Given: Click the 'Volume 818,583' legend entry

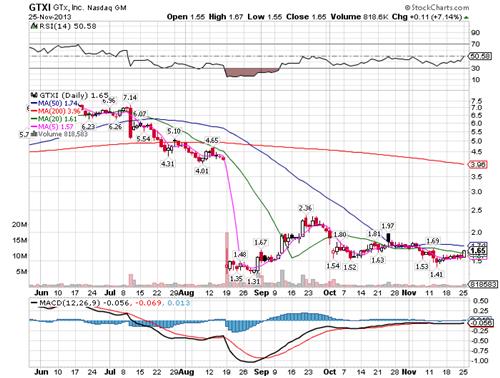Looking at the screenshot, I should point(63,134).
